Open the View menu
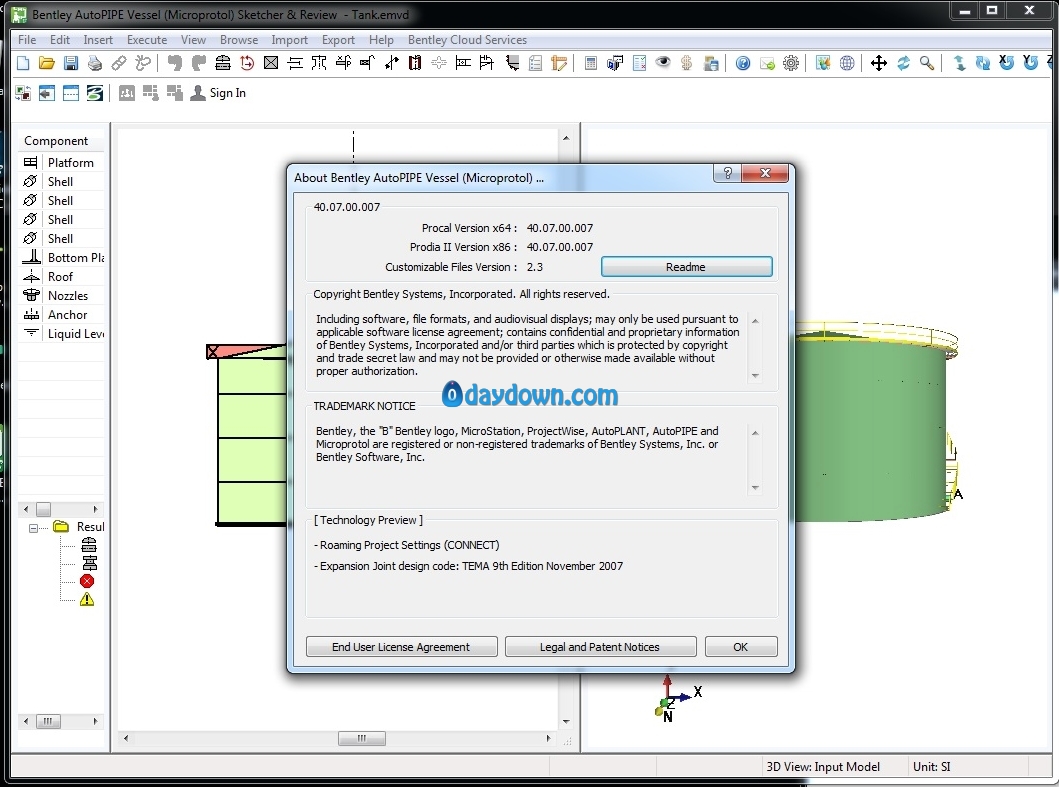The image size is (1059, 787). [x=193, y=40]
